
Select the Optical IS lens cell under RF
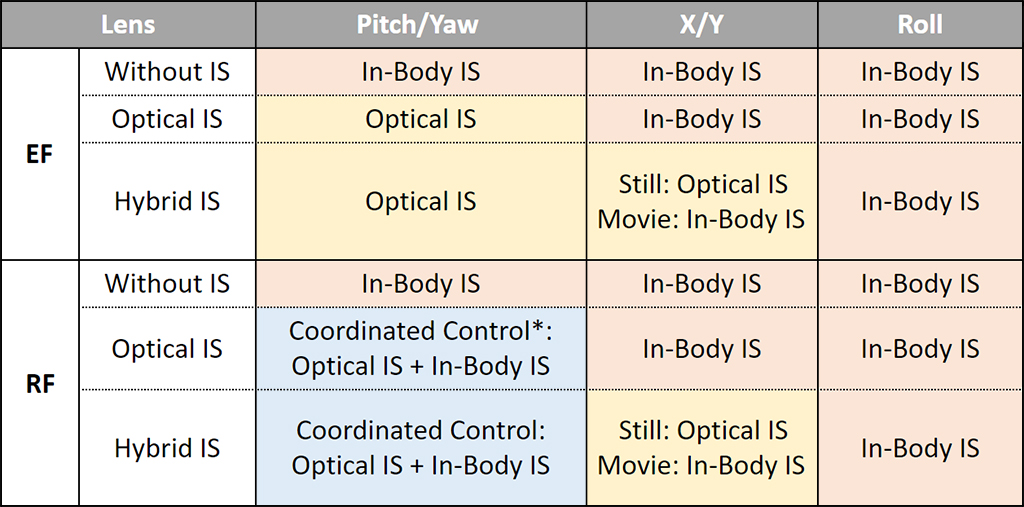pyautogui.click(x=167, y=349)
